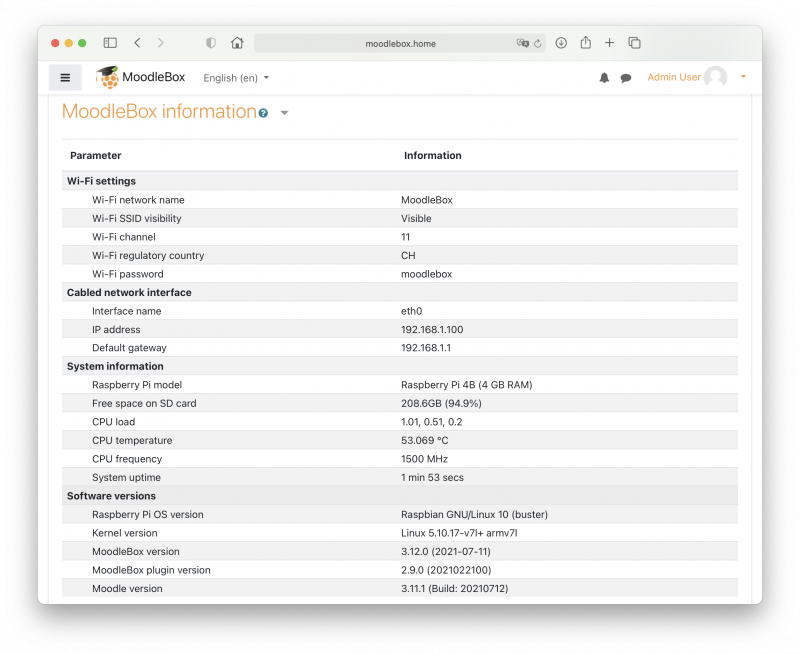Screen dimensions: 800x654
Task: Select regulatory country value CH
Action: 408,256
